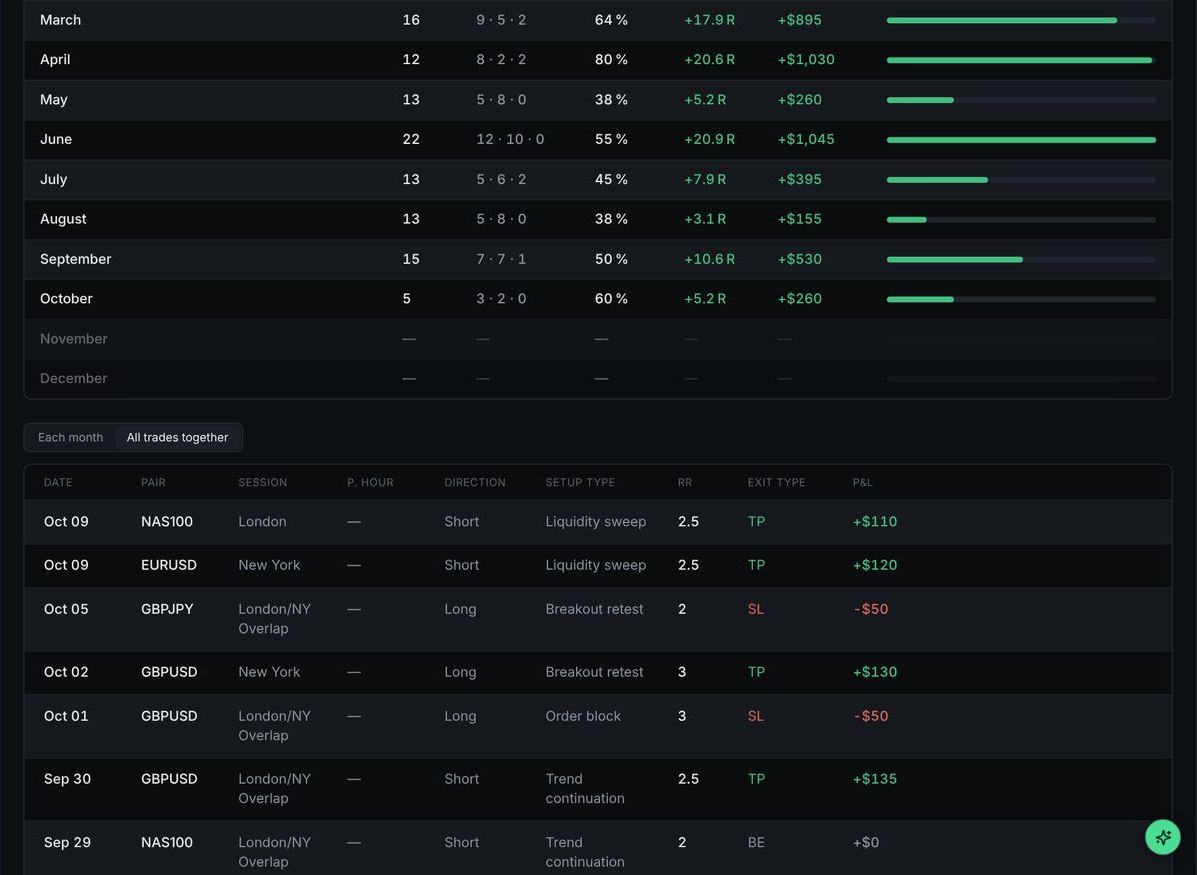1197x875 pixels.
Task: Click the +$0 P&L value
Action: click(866, 843)
